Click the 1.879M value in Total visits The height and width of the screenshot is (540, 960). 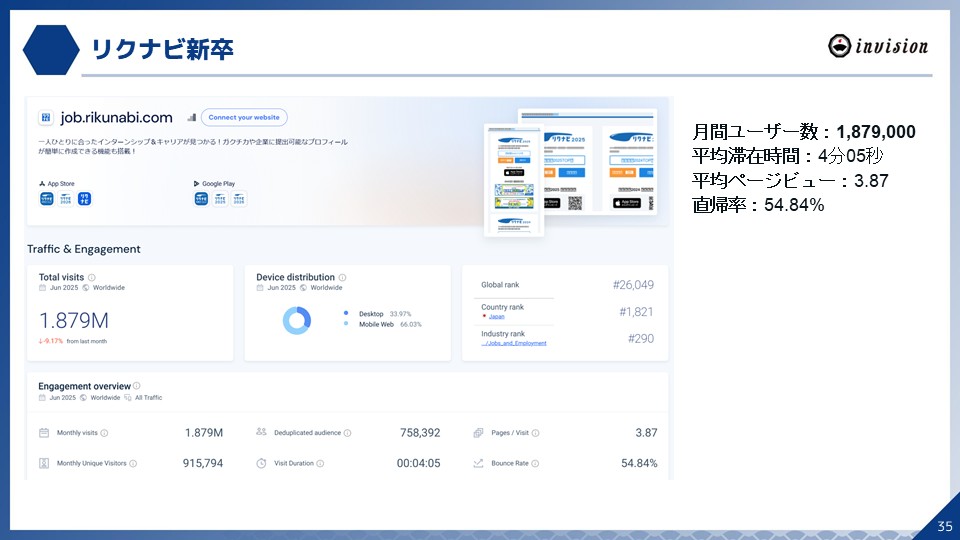73,320
